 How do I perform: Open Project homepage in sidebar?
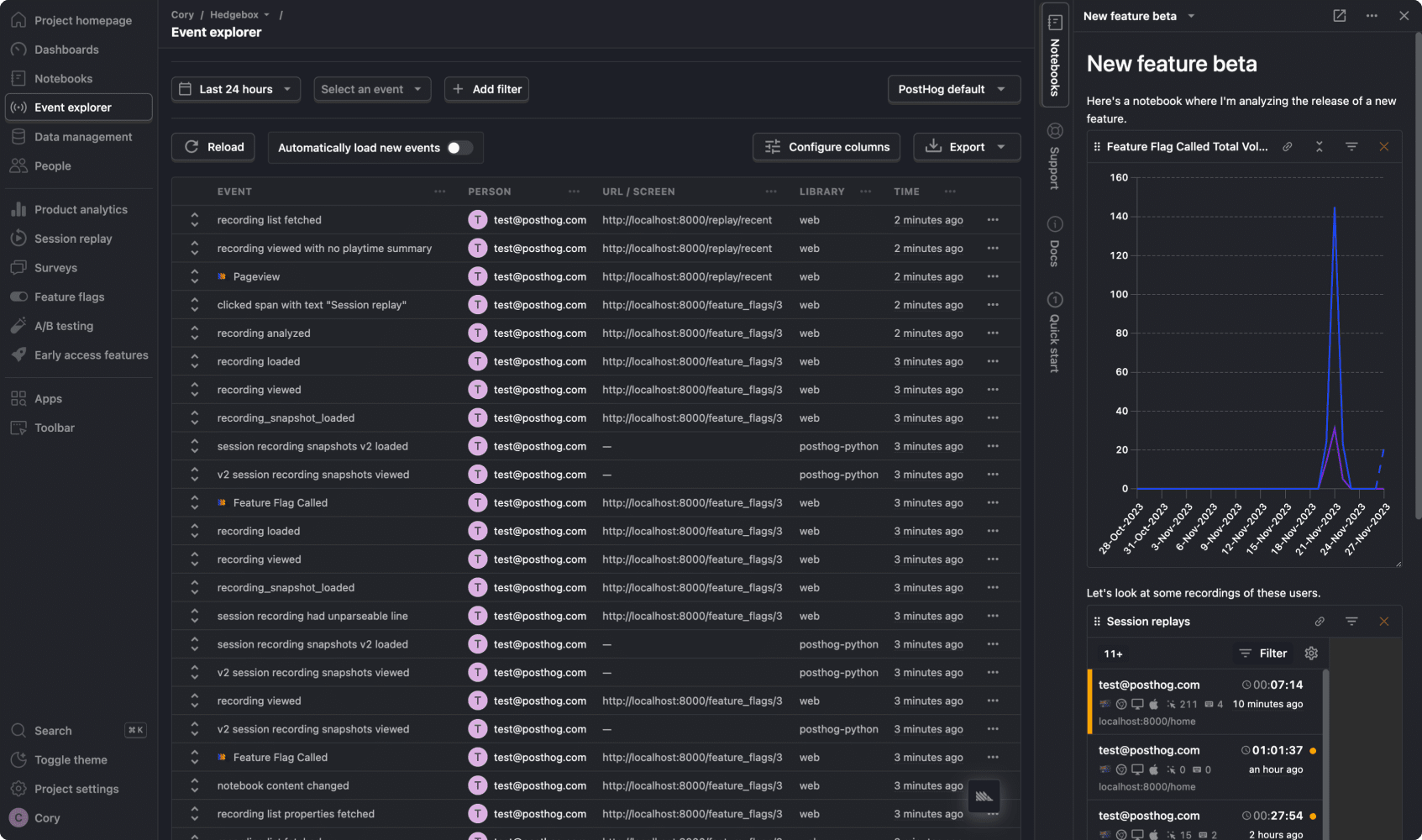pyautogui.click(x=78, y=20)
